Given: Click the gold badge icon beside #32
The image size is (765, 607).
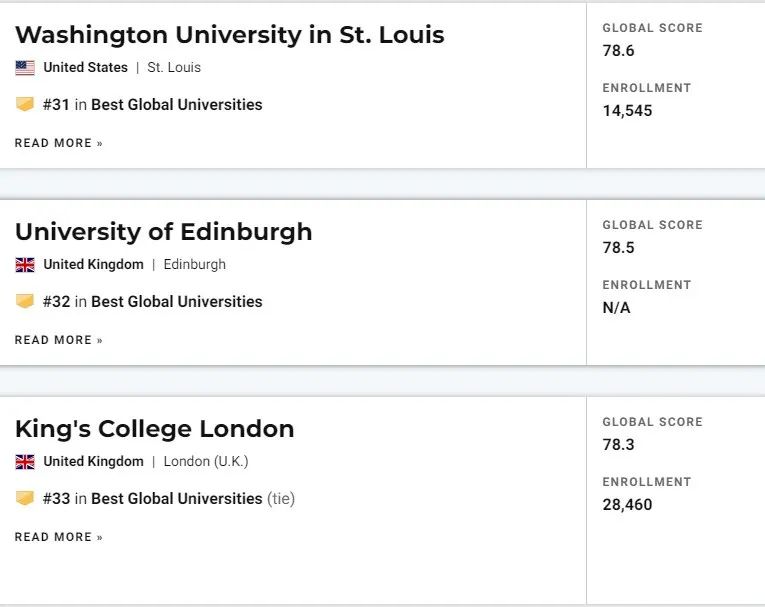Looking at the screenshot, I should click(25, 301).
